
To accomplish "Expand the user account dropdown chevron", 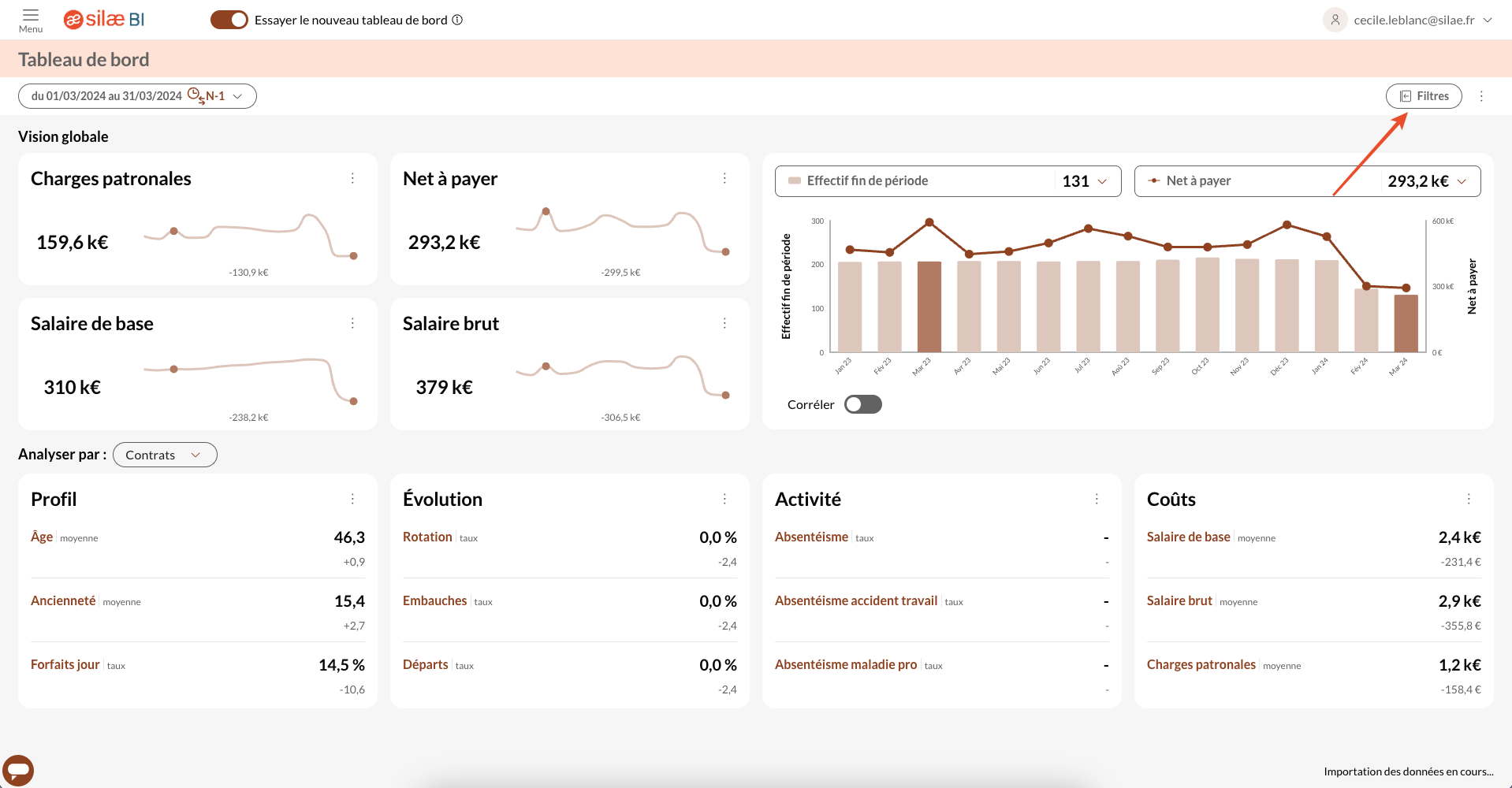I will [1488, 20].
